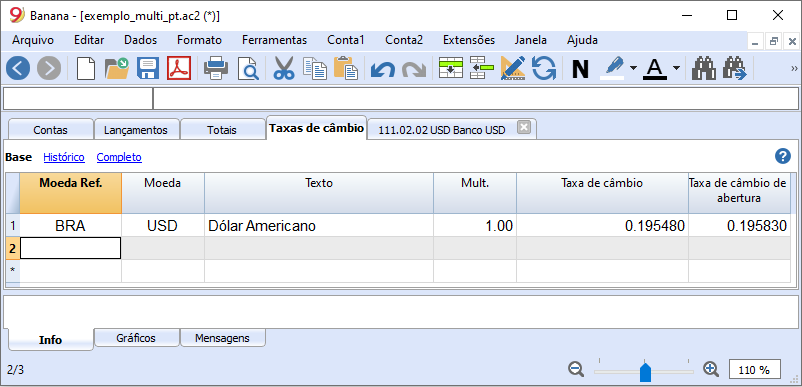Find next using binoculars with arrow

(x=735, y=68)
